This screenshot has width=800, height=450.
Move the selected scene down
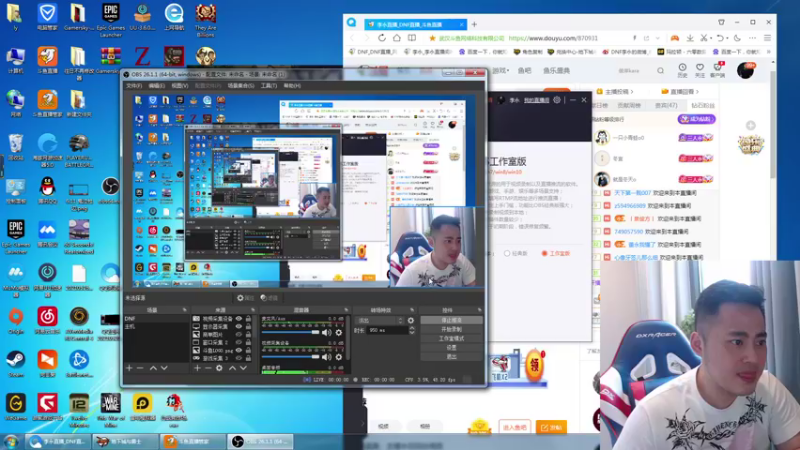tap(164, 368)
